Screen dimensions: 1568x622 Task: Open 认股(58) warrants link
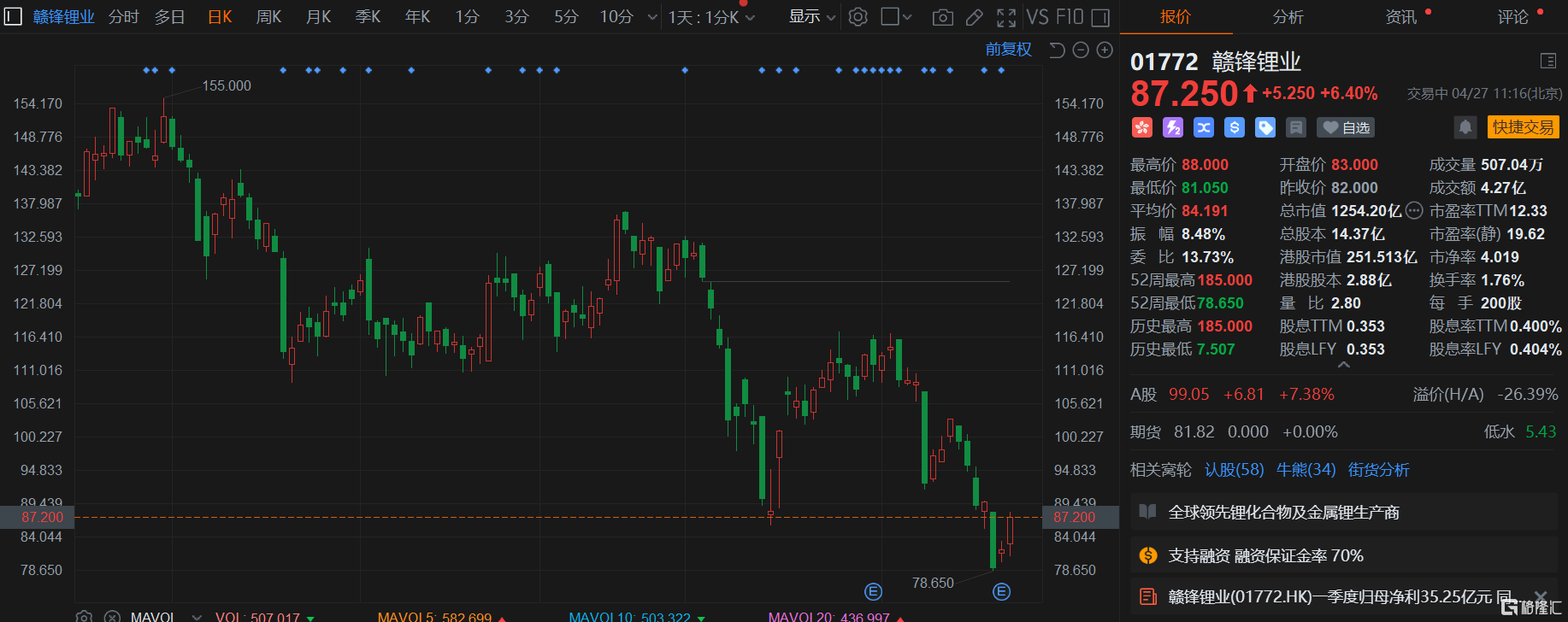point(1234,470)
